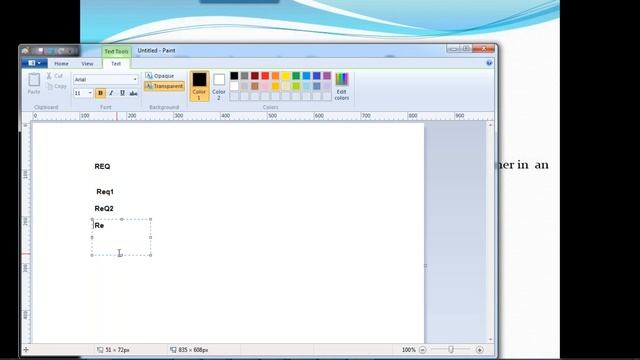
Task: Pick the red palette swatch
Action: (265, 76)
